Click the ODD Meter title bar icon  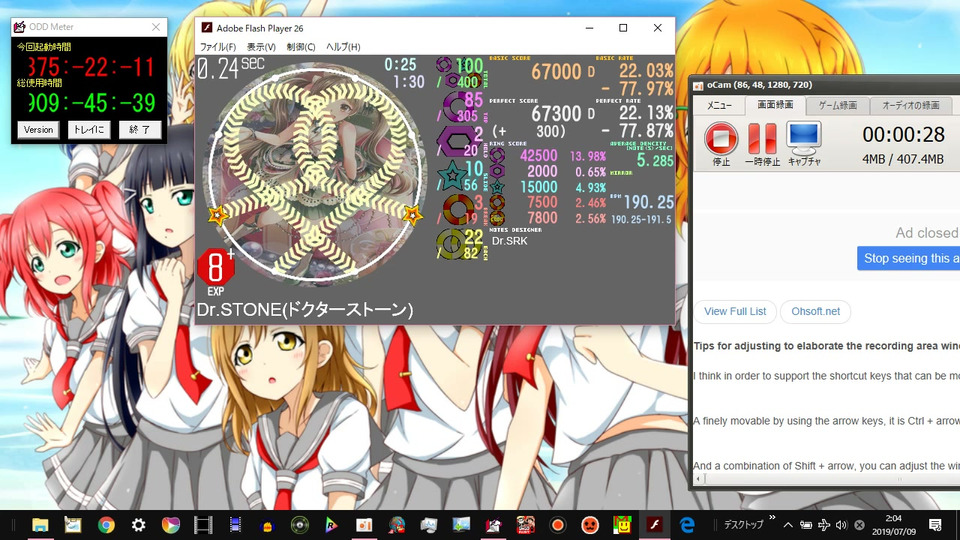[x=20, y=27]
